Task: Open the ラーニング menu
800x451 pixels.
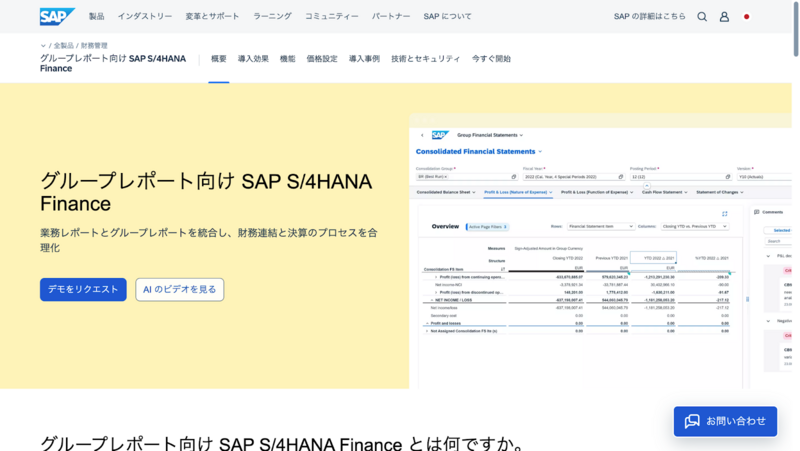Action: tap(272, 16)
